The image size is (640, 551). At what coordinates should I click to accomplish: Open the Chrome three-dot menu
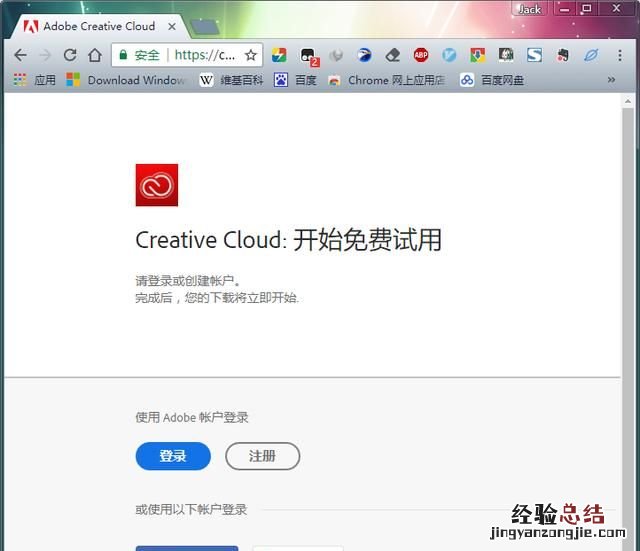point(620,55)
